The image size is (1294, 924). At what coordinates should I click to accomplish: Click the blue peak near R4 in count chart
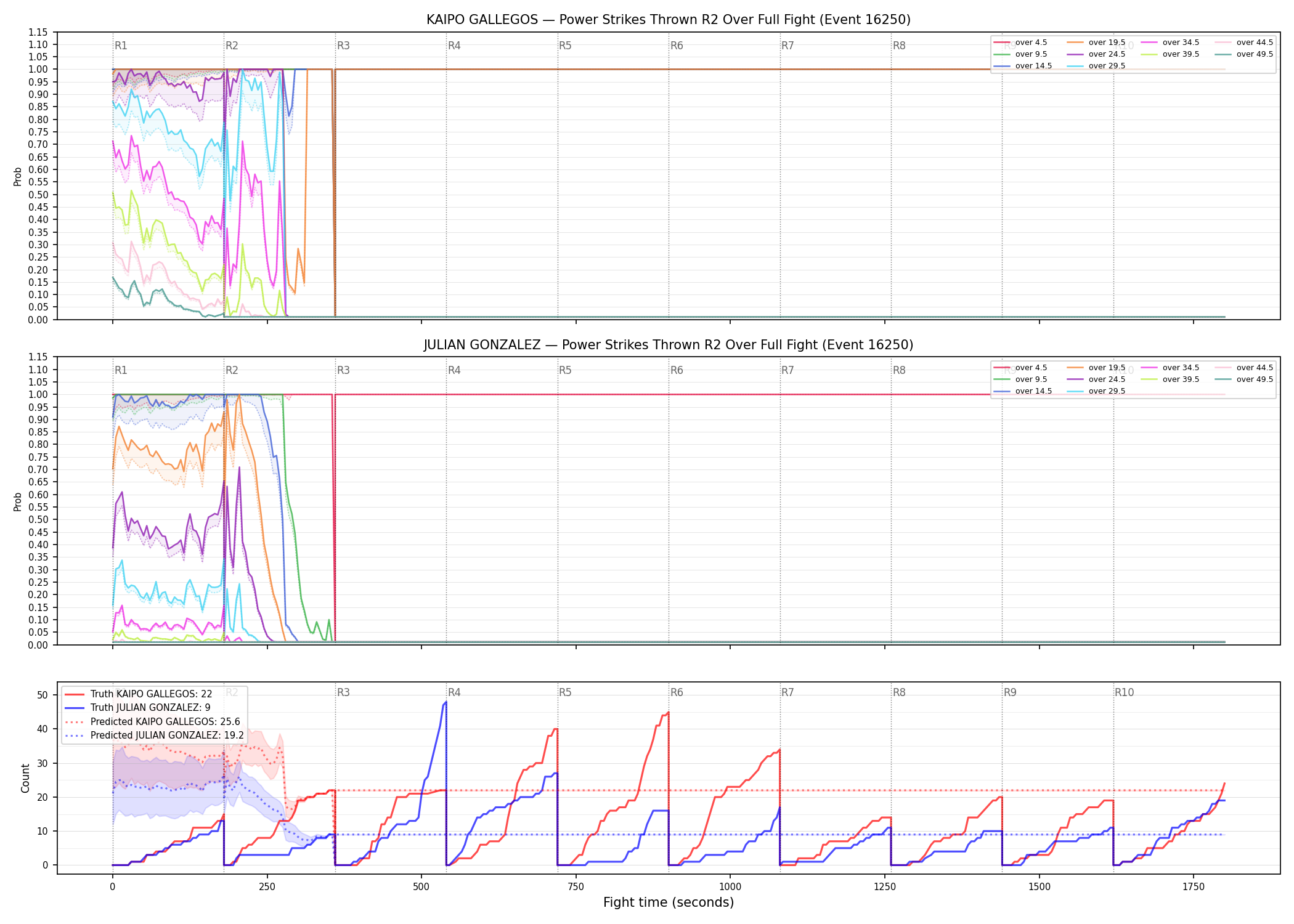click(445, 702)
